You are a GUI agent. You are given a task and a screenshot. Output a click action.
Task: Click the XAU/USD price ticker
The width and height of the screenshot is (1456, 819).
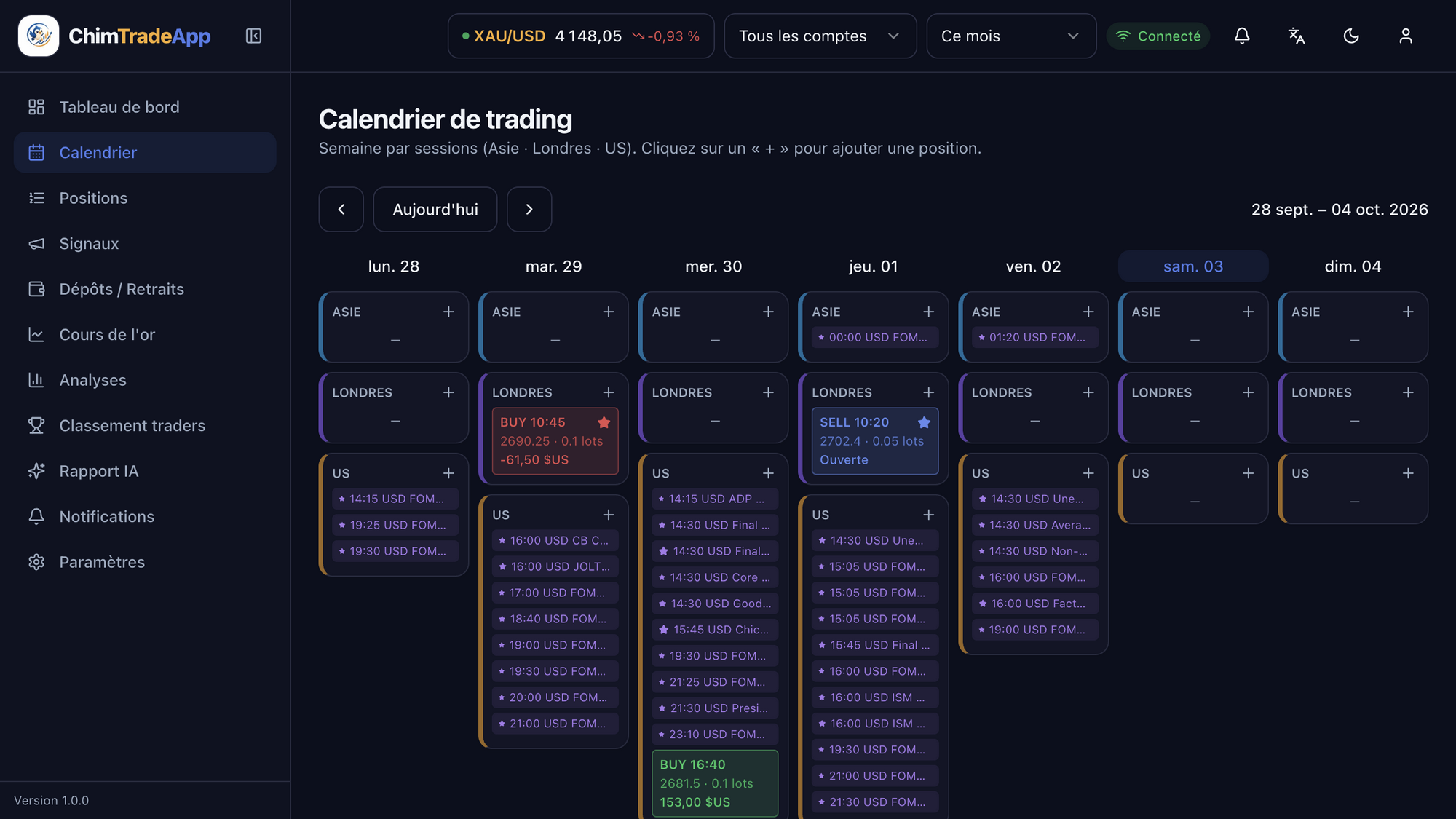click(581, 36)
